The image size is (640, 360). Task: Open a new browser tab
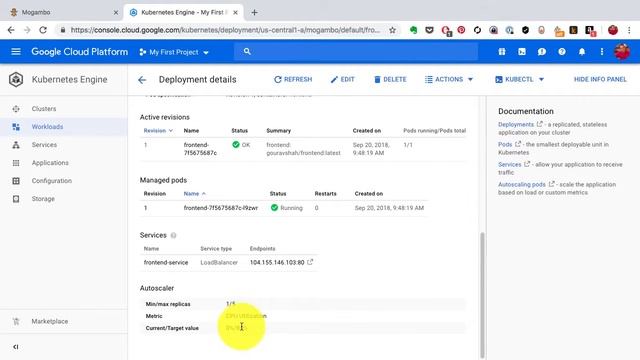254,13
